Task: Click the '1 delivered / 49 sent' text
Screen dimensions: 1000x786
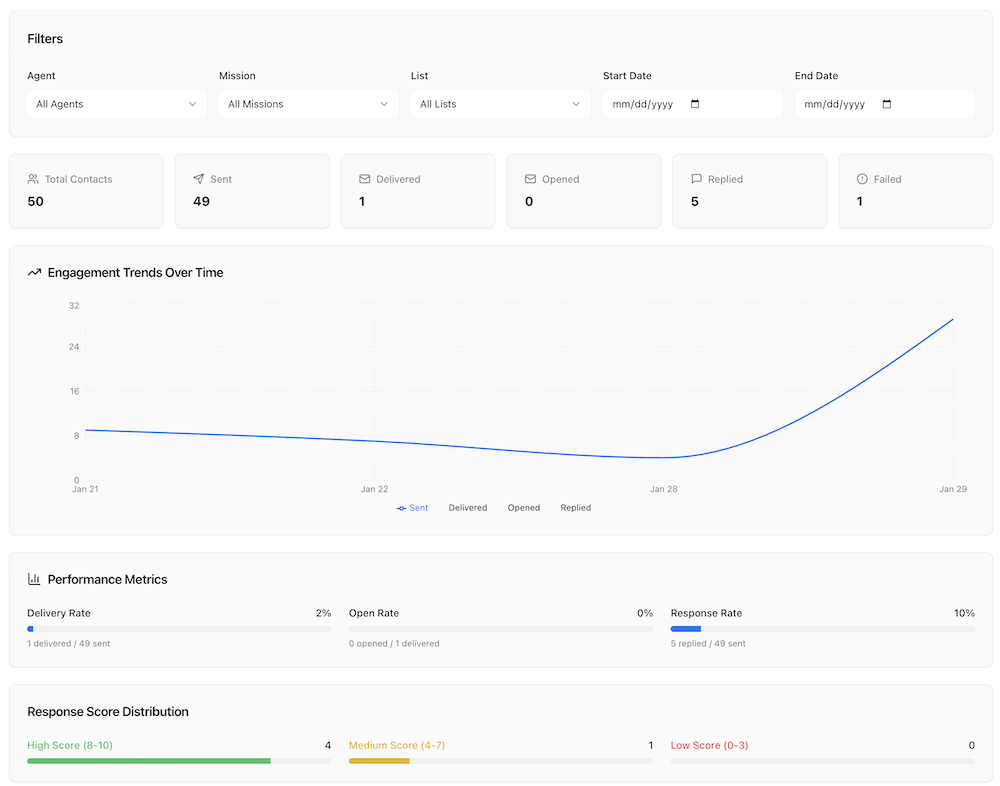Action: [68, 644]
